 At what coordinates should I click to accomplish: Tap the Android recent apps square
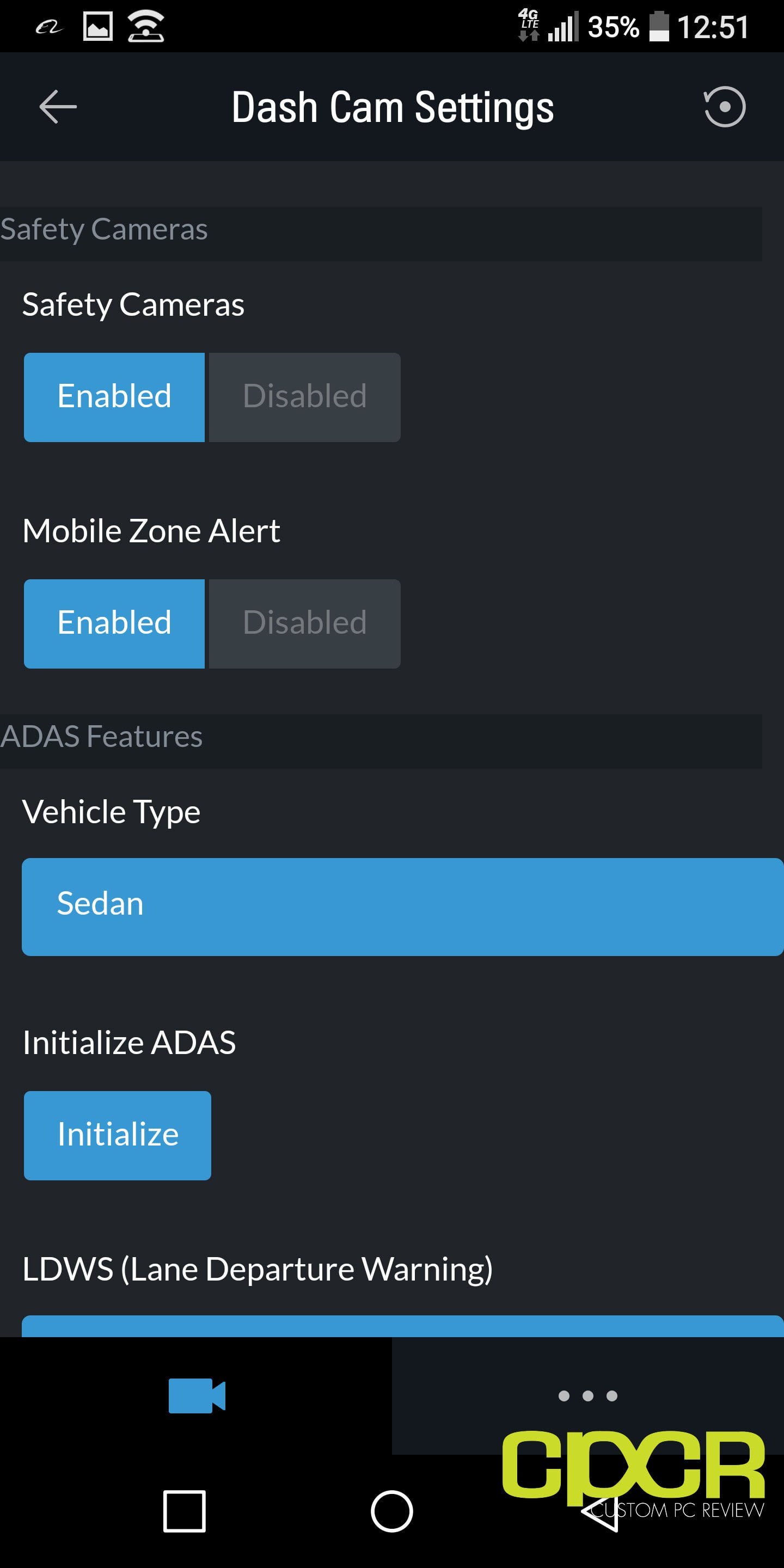tap(185, 1511)
